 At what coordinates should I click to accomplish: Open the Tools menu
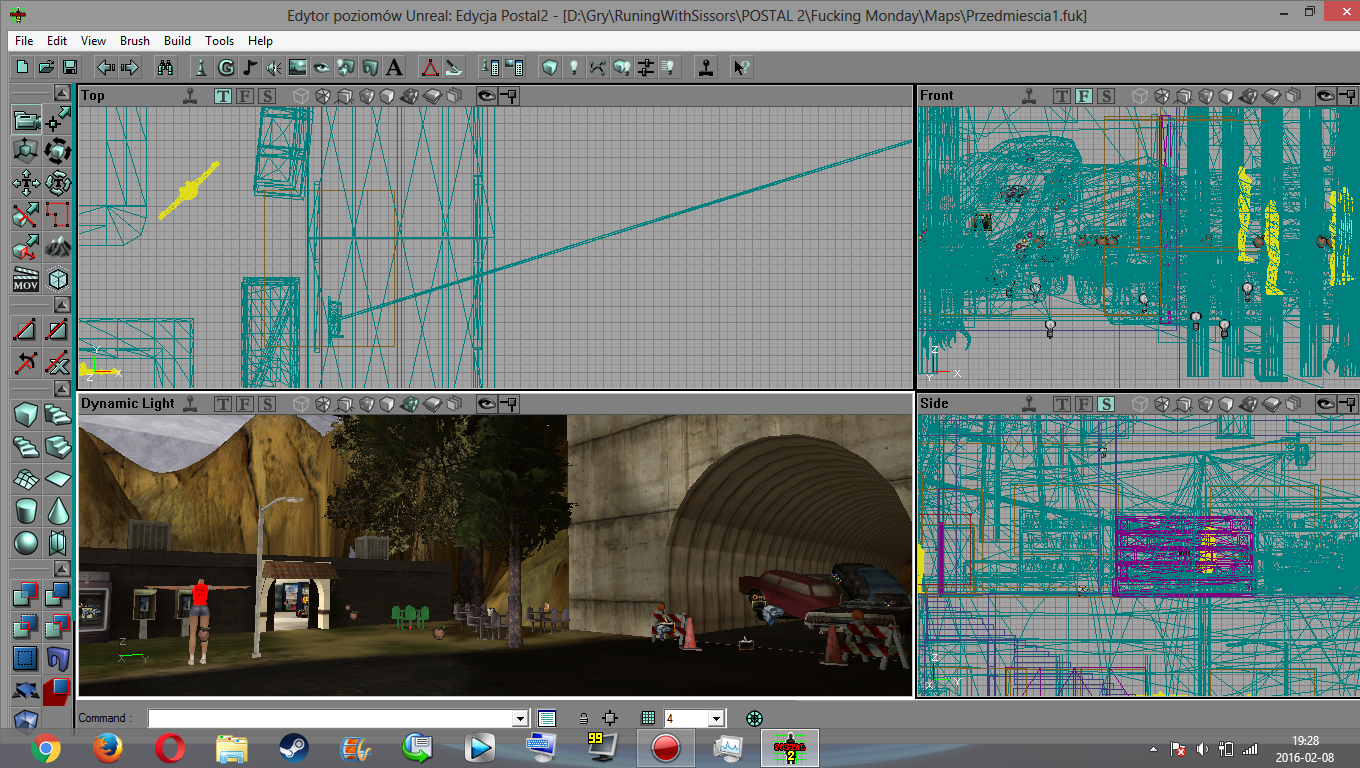219,41
